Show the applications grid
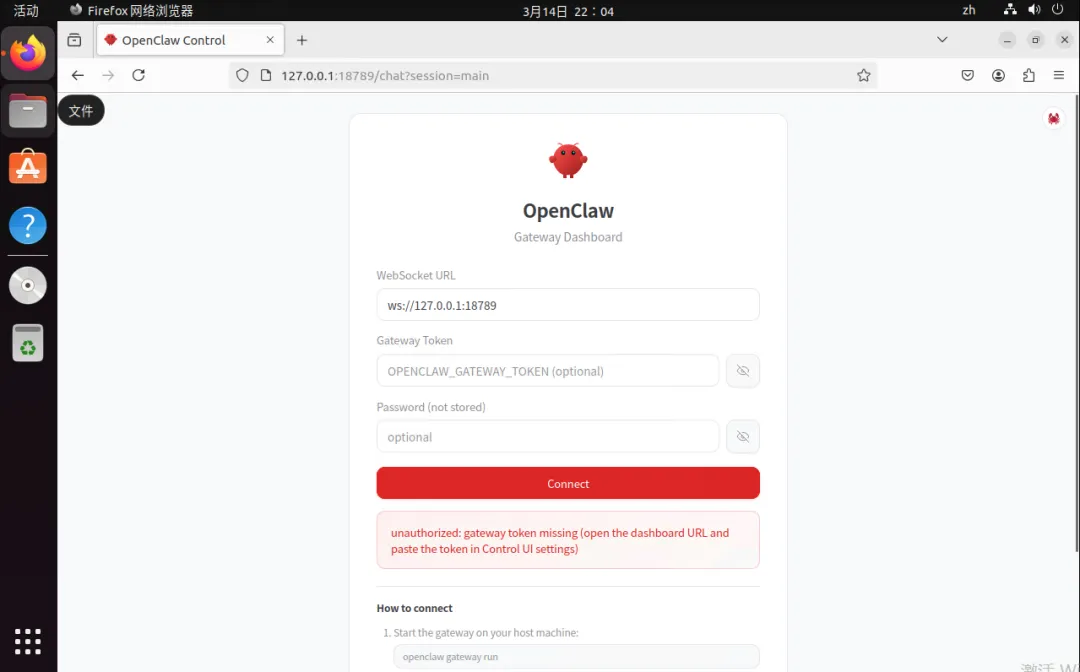The width and height of the screenshot is (1080, 672). [x=28, y=641]
